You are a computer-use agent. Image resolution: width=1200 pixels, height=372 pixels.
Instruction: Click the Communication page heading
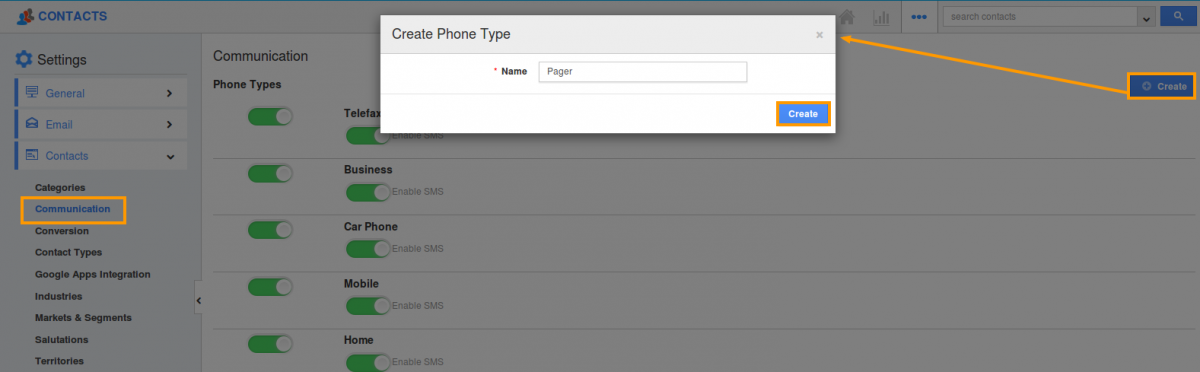click(260, 56)
